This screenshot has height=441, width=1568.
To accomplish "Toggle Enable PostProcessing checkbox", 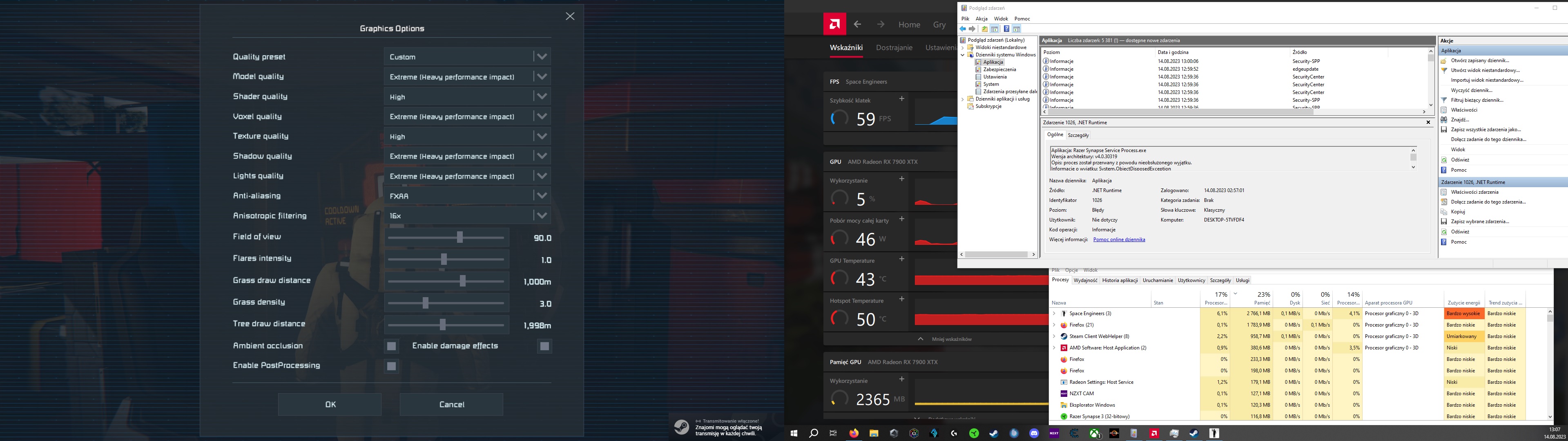I will [391, 366].
